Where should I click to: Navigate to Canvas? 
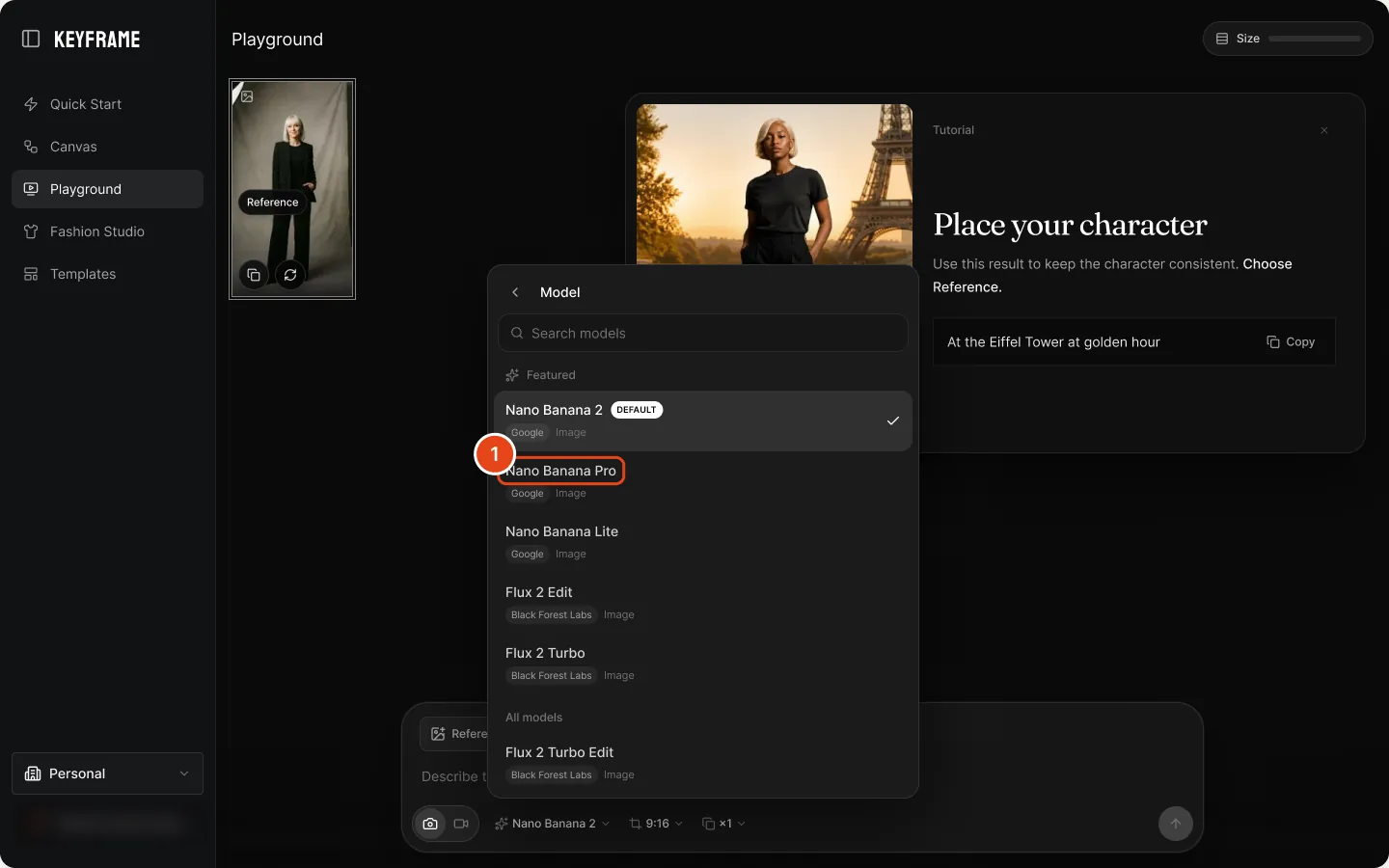click(x=107, y=147)
